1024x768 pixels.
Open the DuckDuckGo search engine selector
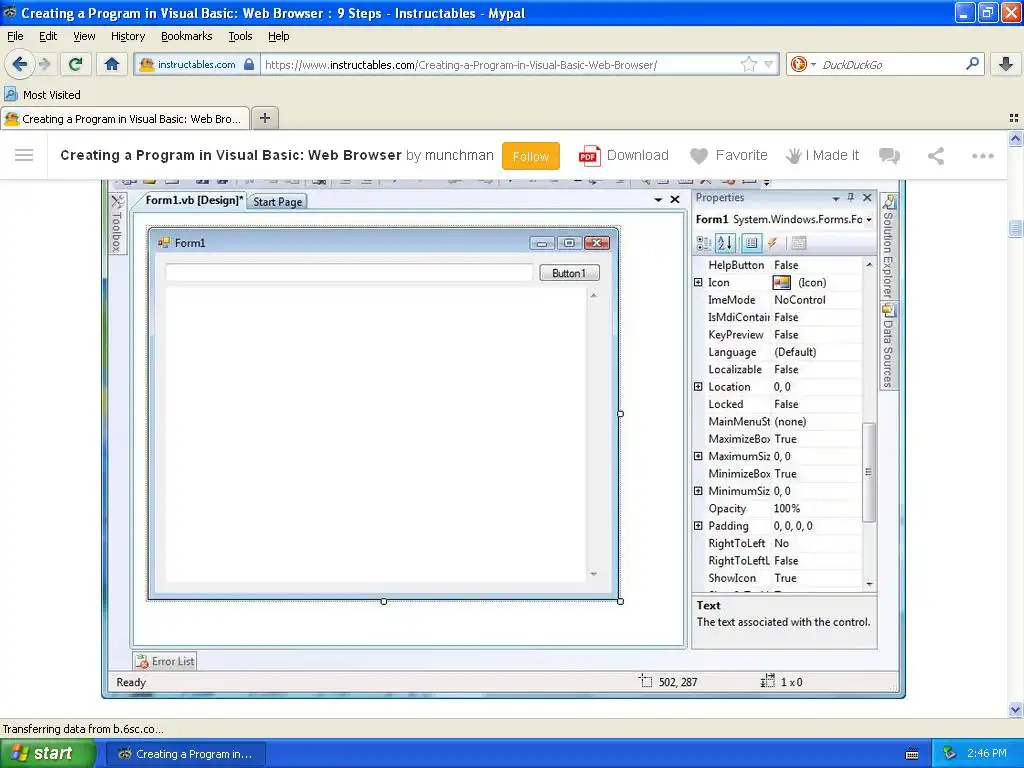click(802, 64)
